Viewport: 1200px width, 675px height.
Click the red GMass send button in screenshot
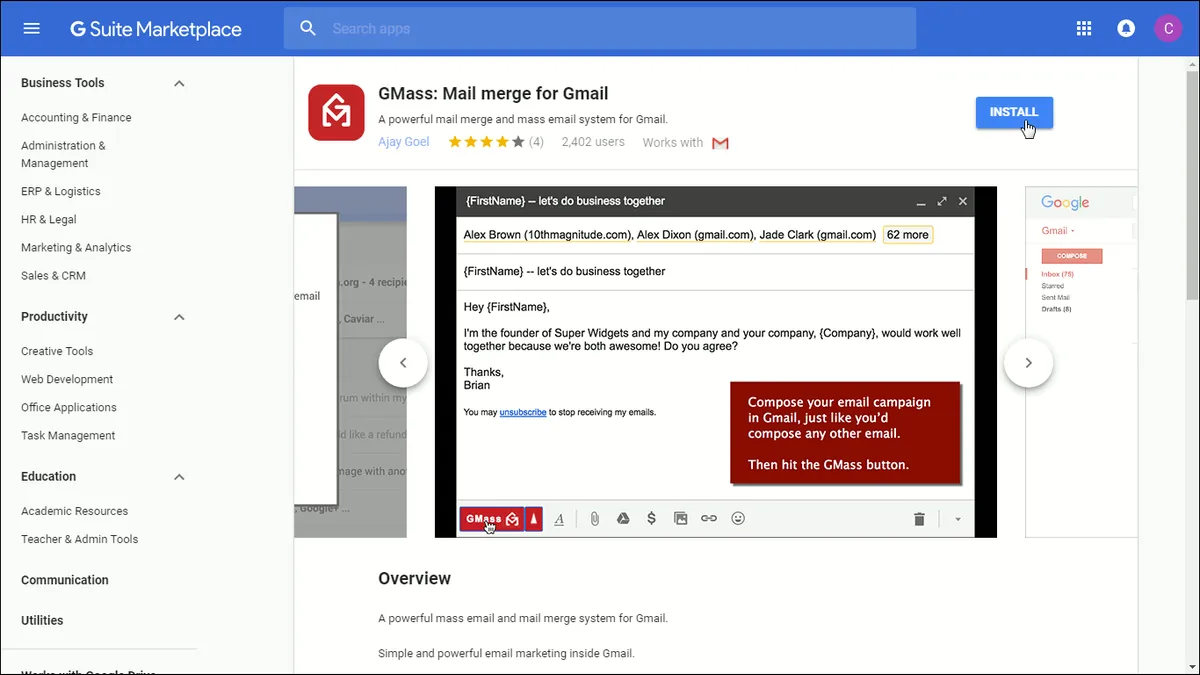(491, 519)
